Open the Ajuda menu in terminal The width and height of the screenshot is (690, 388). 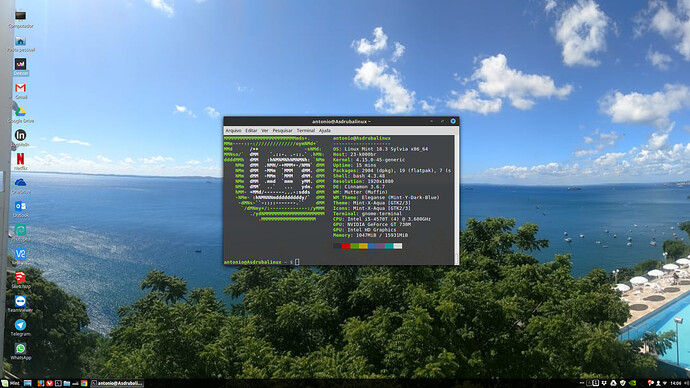[x=325, y=131]
